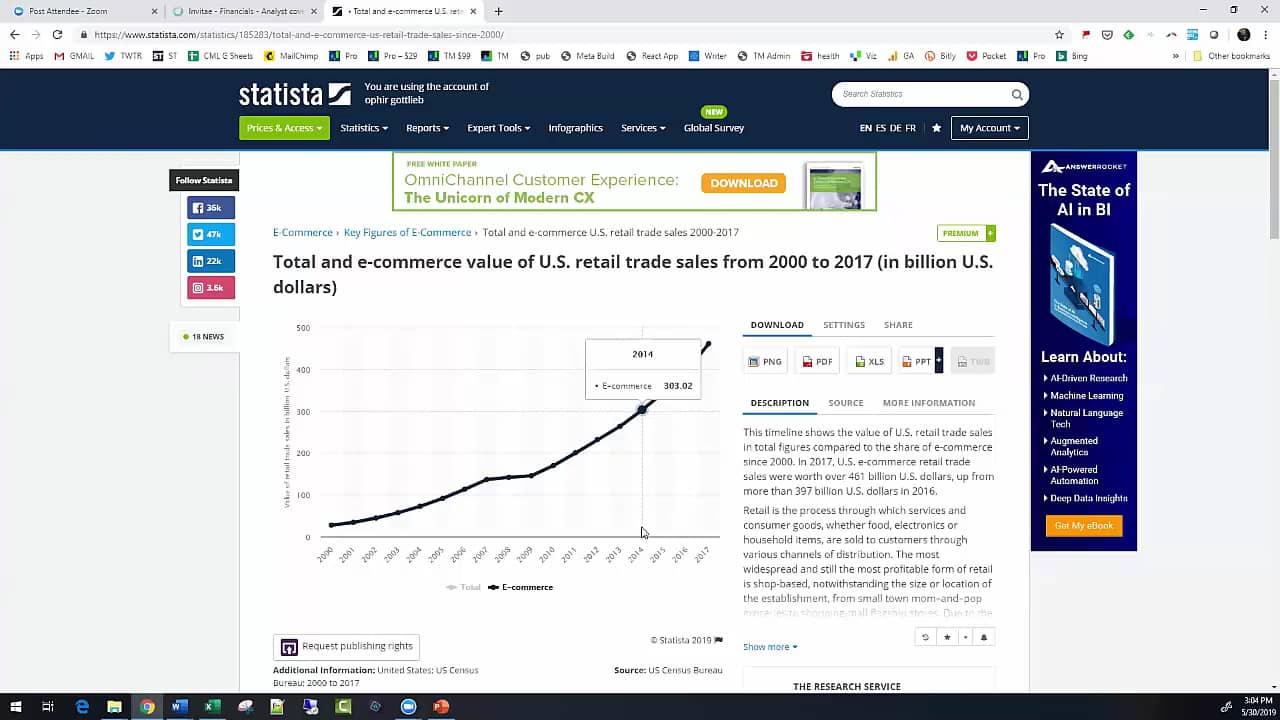This screenshot has height=720, width=1280.
Task: Share on Facebook follow button
Action: pos(211,208)
